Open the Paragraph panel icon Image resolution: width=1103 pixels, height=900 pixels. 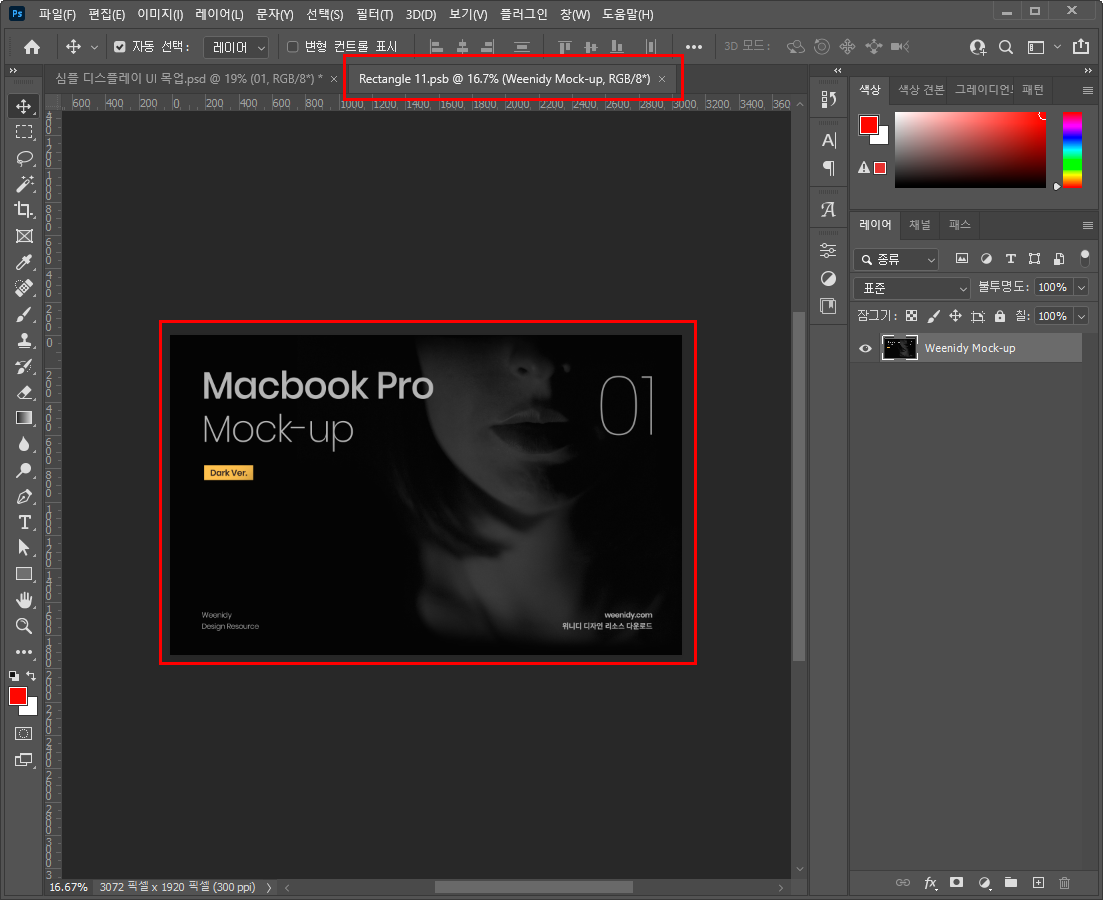(829, 167)
